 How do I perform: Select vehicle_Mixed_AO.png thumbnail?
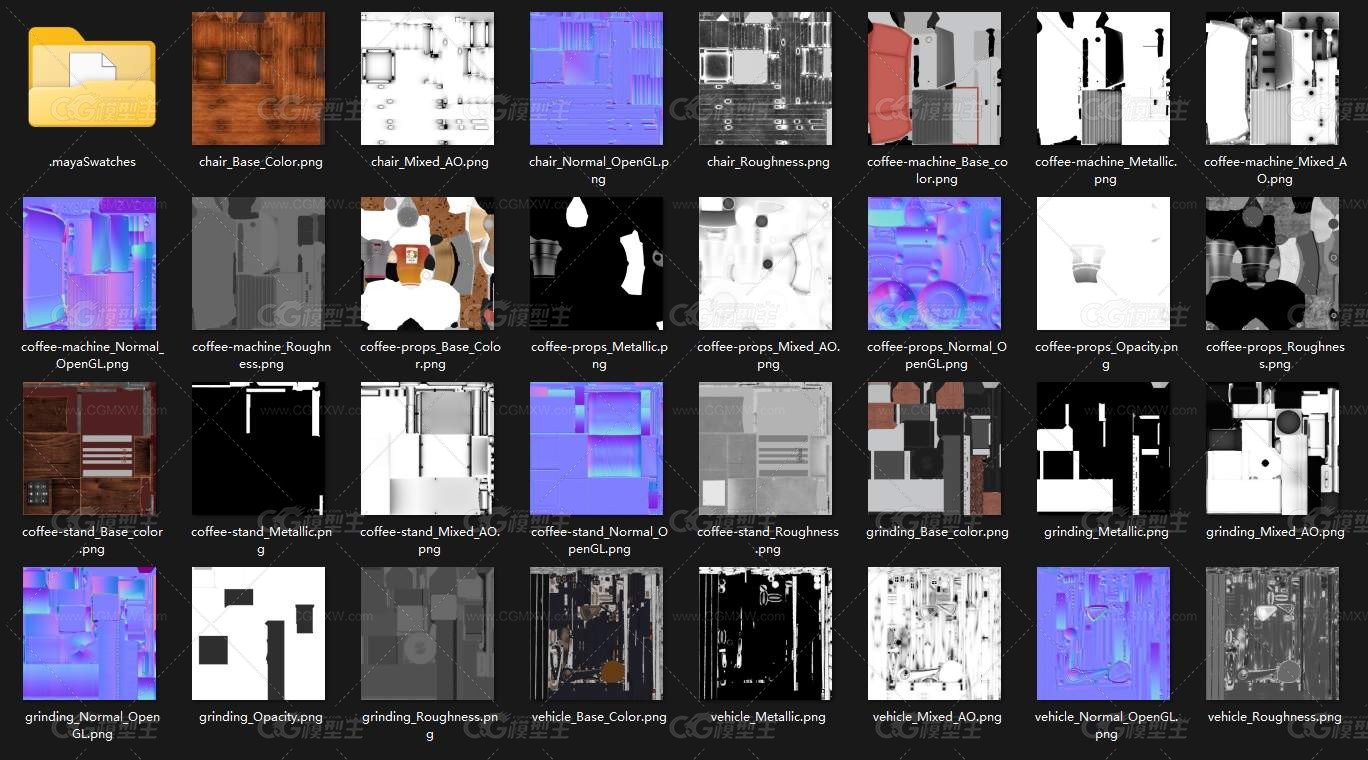point(935,634)
